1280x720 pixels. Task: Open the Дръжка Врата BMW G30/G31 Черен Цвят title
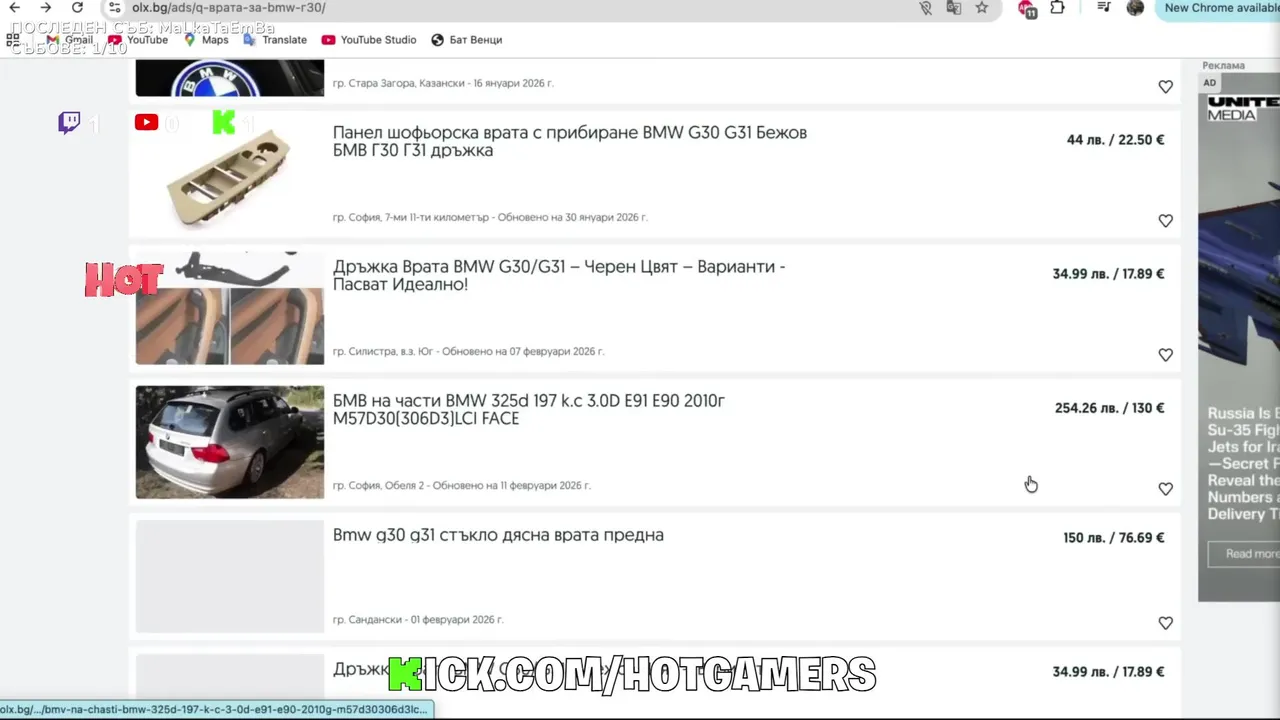point(559,275)
